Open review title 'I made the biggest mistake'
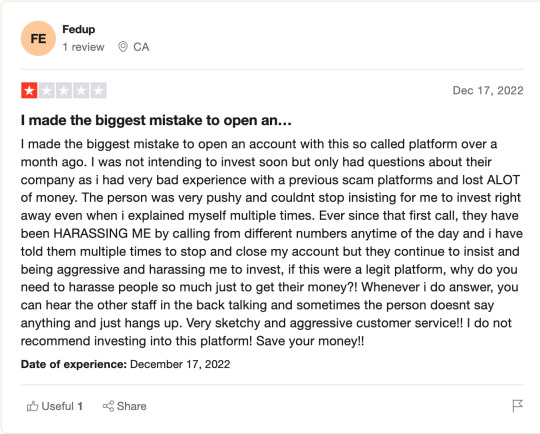 click(156, 120)
